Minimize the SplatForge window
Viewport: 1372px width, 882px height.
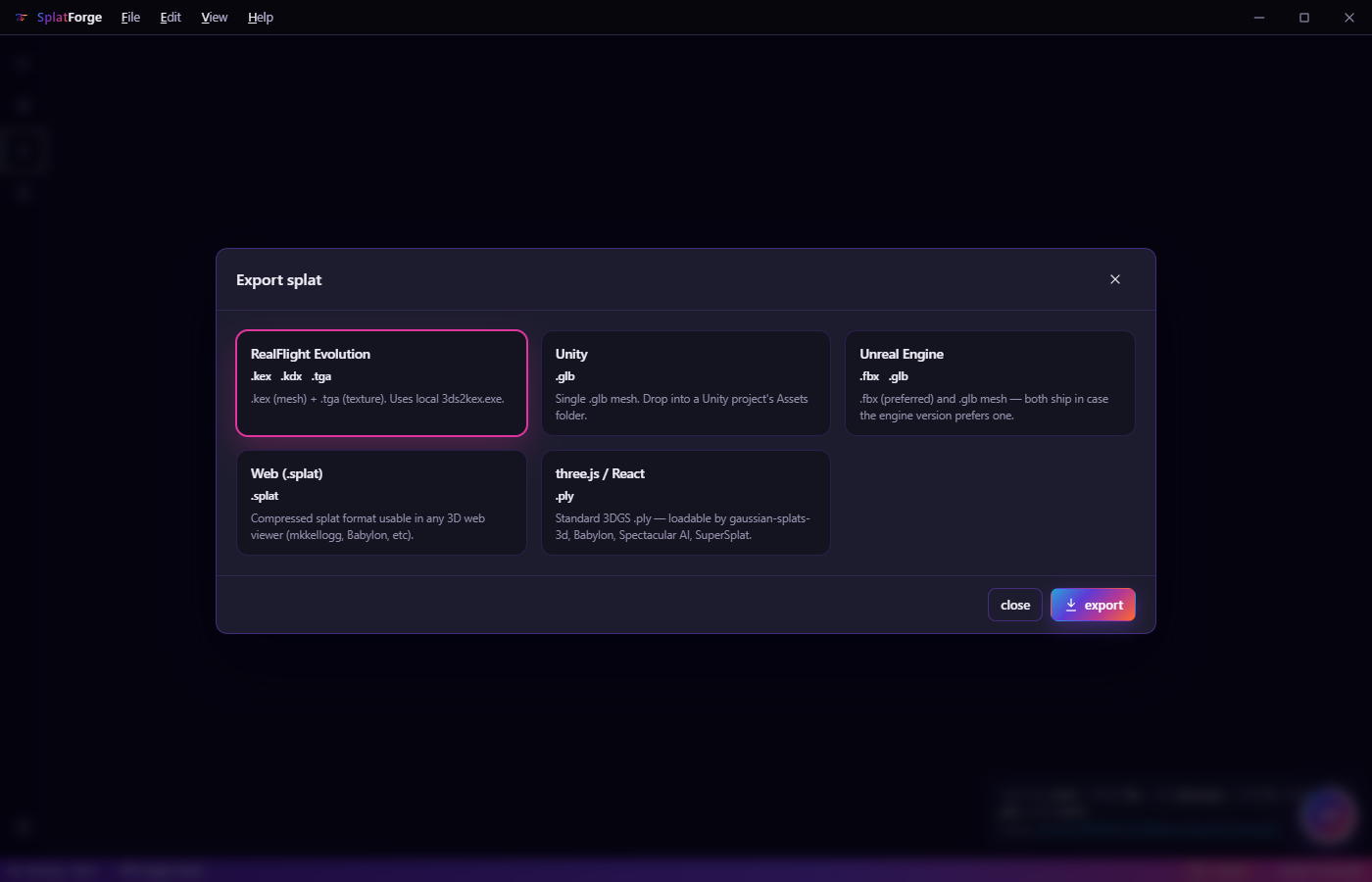pyautogui.click(x=1259, y=18)
